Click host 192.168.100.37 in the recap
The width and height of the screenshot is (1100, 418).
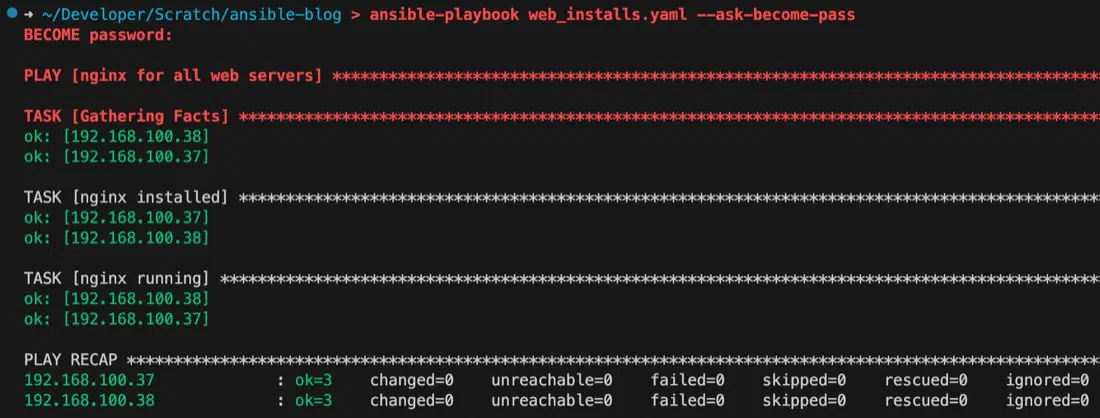tap(89, 380)
